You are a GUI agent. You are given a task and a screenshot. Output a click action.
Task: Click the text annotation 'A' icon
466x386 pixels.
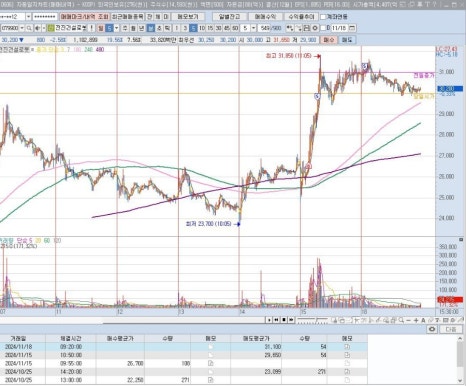point(423,320)
